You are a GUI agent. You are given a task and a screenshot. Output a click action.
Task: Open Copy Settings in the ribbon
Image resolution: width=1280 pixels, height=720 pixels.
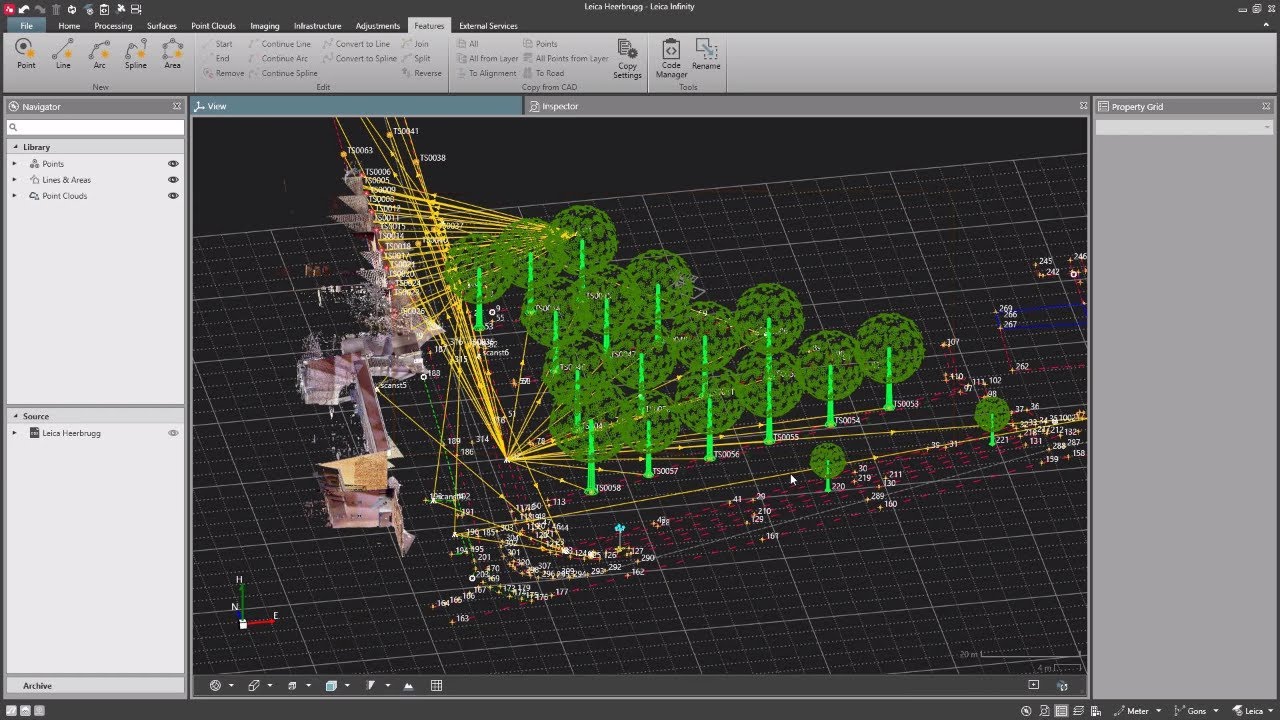click(x=628, y=59)
